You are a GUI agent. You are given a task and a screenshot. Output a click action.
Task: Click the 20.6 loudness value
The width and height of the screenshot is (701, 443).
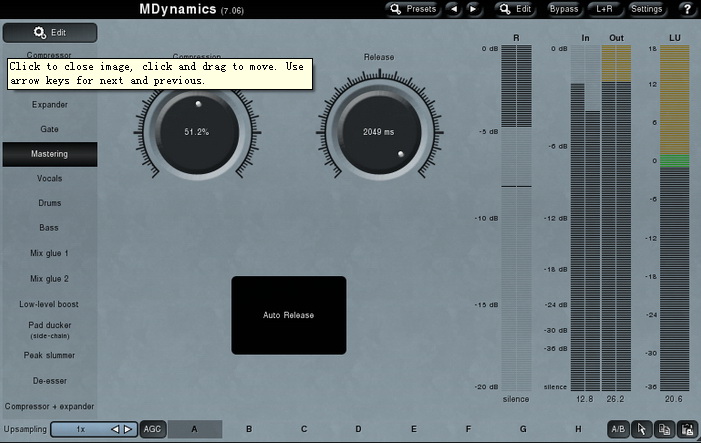coord(674,399)
